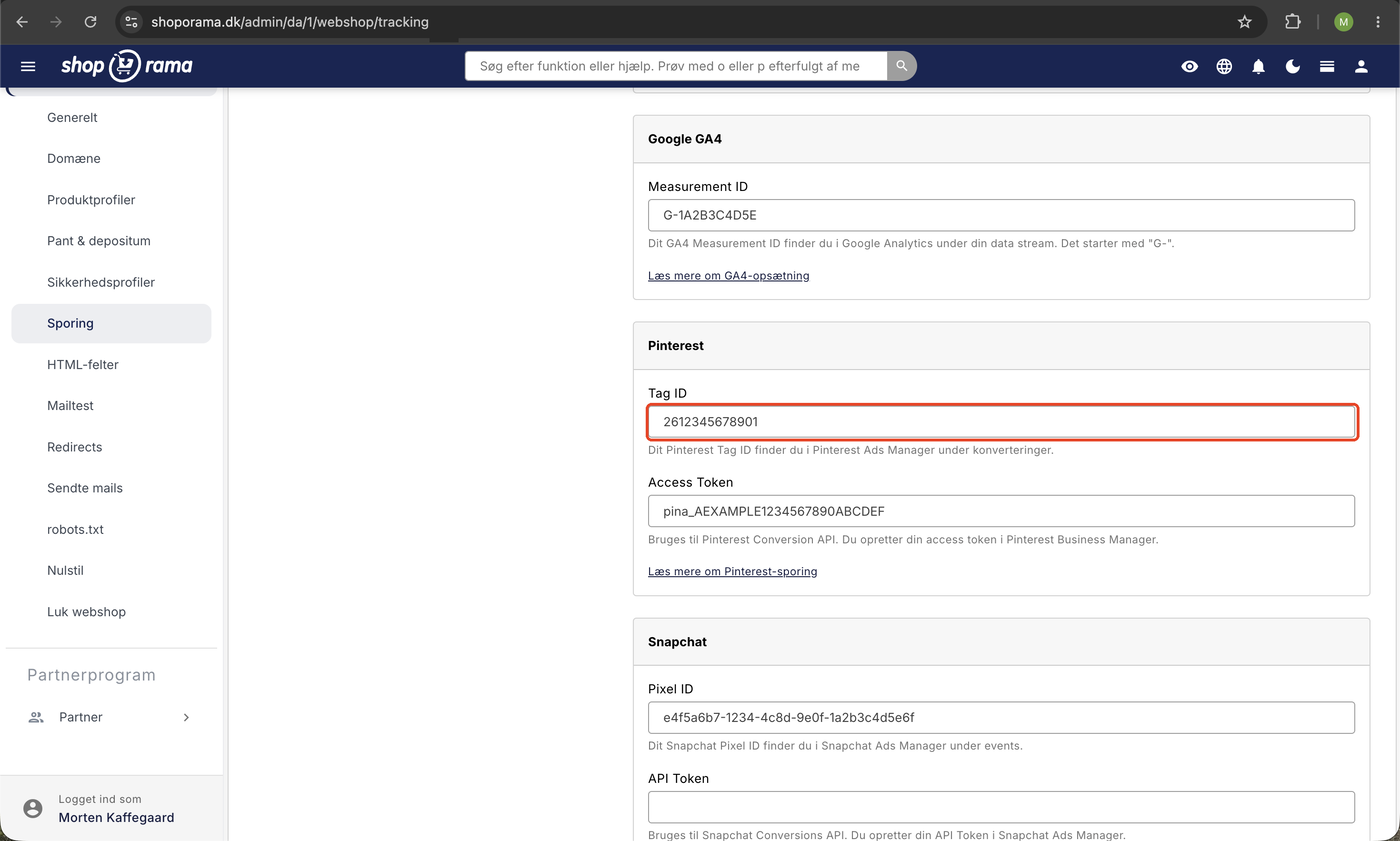The height and width of the screenshot is (841, 1400).
Task: Click the empty Snapchat API Token field
Action: pos(1001,807)
